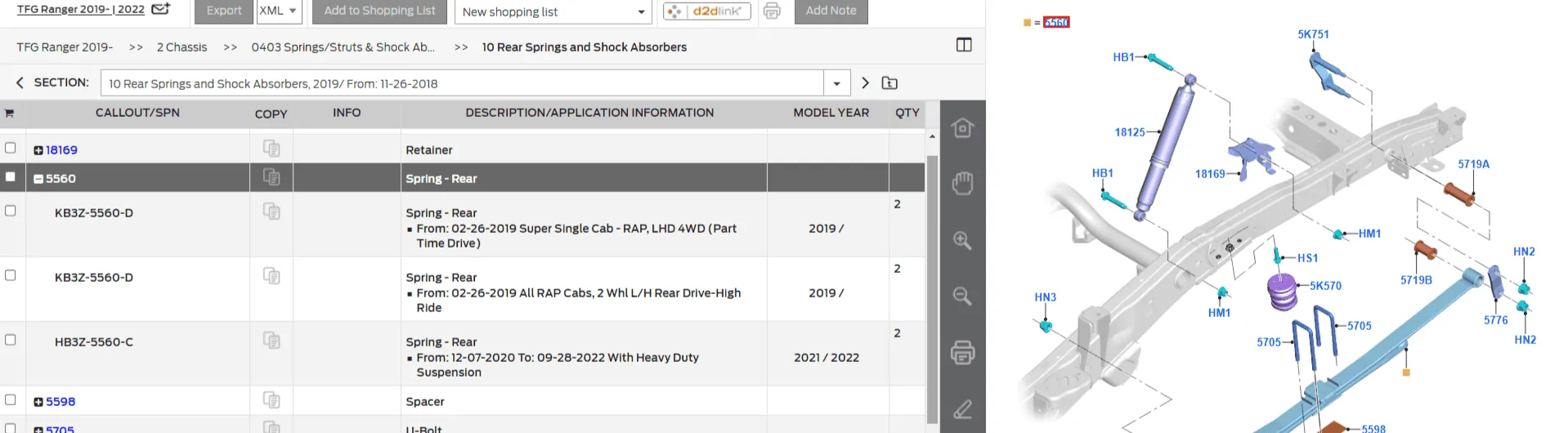Reset the diagram view with the home icon
1568x433 pixels.
[963, 128]
